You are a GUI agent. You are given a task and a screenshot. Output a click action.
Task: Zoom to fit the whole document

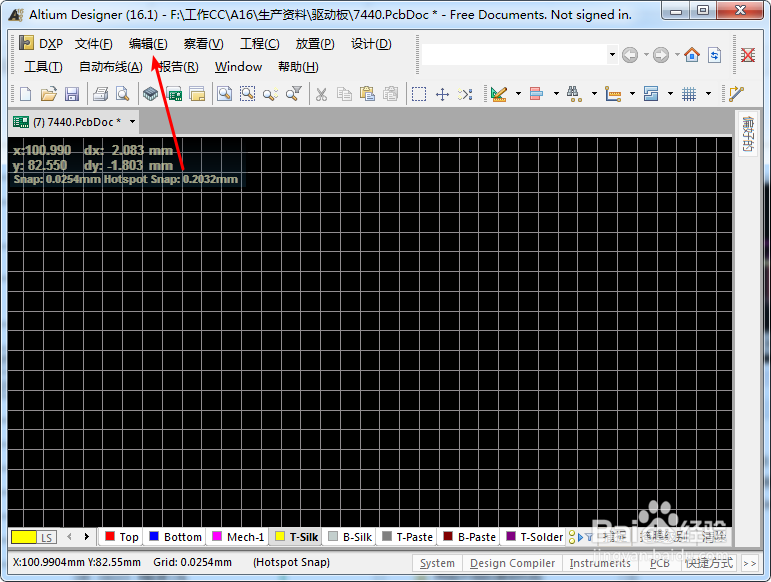point(225,94)
